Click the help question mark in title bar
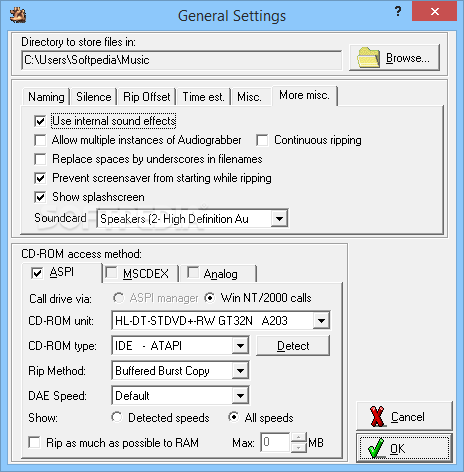Image resolution: width=464 pixels, height=472 pixels. point(398,12)
